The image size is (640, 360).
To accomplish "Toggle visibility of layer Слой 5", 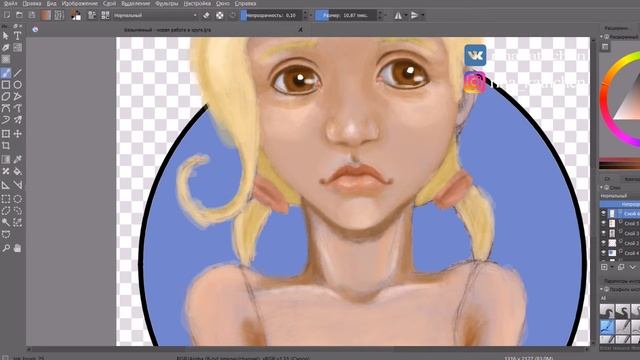I will (x=604, y=223).
